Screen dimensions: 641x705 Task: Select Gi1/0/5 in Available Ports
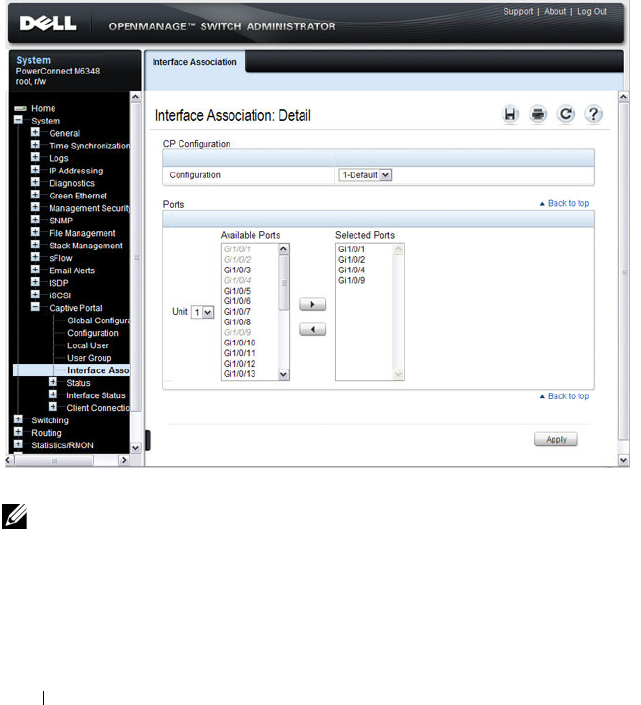(x=237, y=291)
